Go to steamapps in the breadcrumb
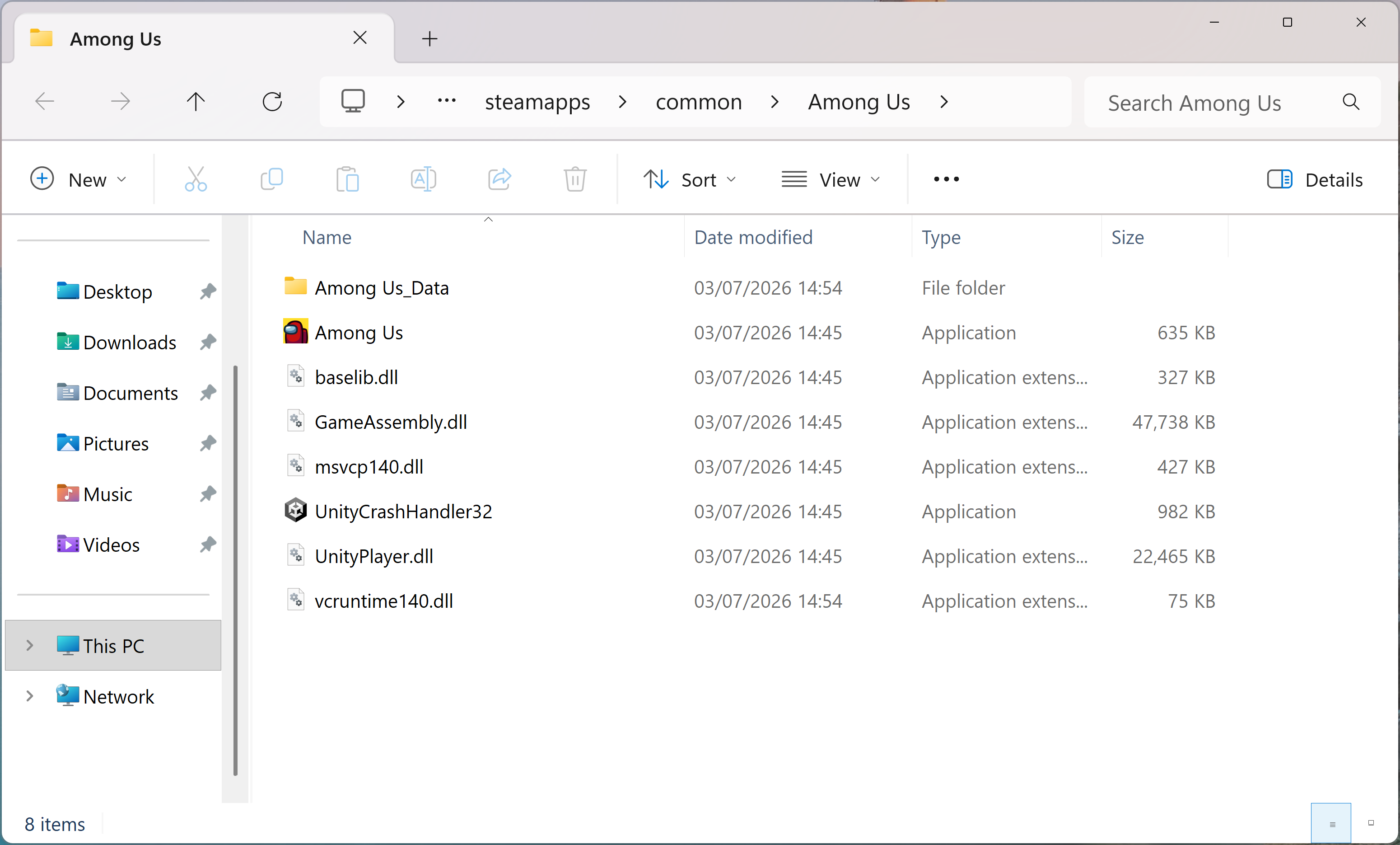 (537, 102)
